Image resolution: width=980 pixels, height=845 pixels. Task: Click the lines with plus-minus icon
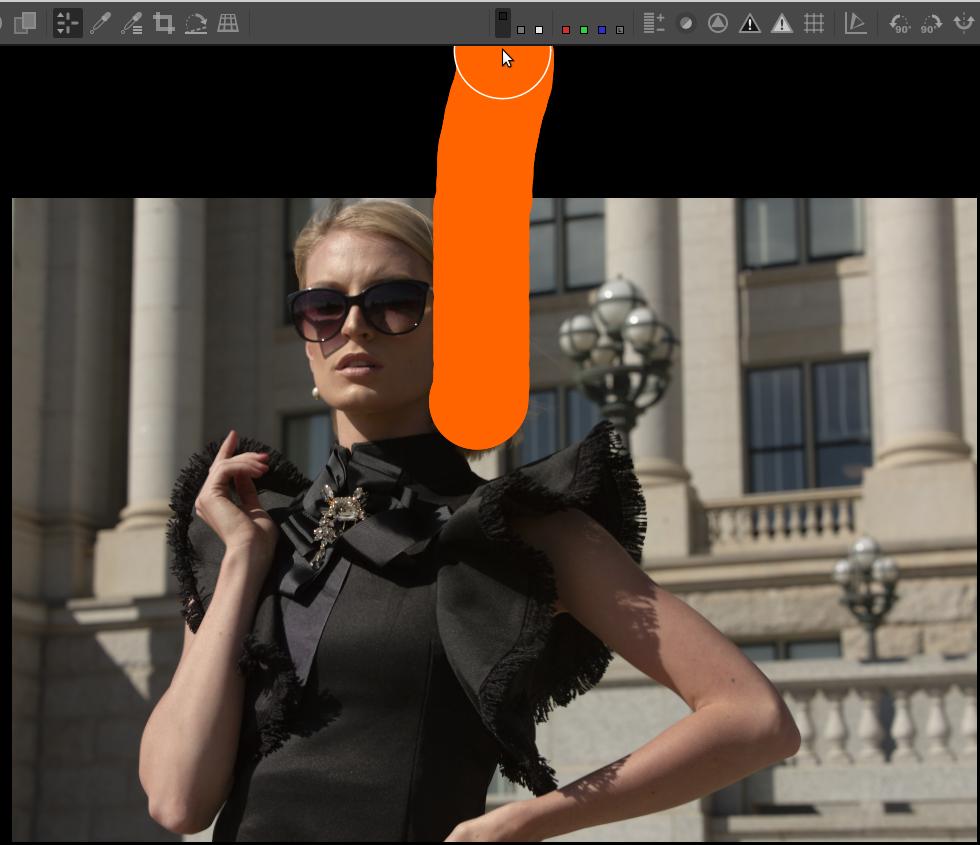tap(654, 24)
